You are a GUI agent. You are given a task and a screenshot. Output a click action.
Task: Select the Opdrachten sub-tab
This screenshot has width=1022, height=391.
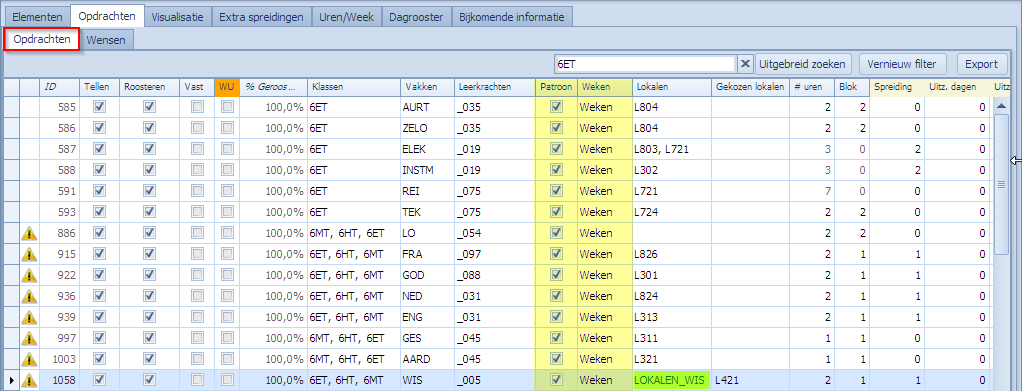coord(42,39)
